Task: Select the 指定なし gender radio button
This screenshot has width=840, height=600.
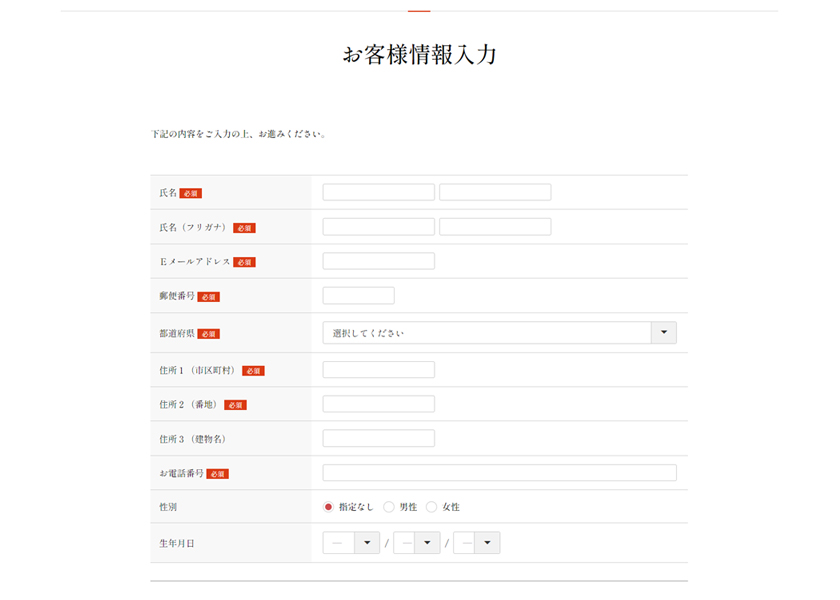Action: coord(328,507)
